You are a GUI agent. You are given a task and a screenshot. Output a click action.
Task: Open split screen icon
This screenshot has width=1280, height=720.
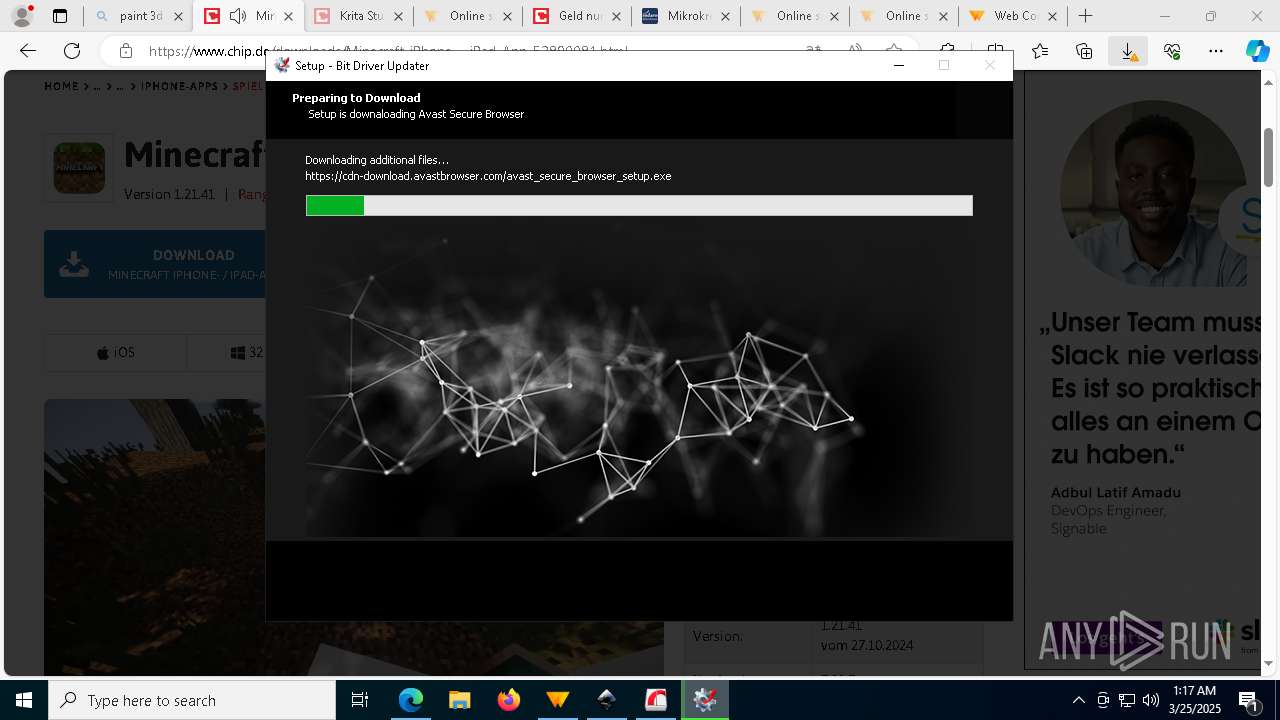[x=995, y=51]
